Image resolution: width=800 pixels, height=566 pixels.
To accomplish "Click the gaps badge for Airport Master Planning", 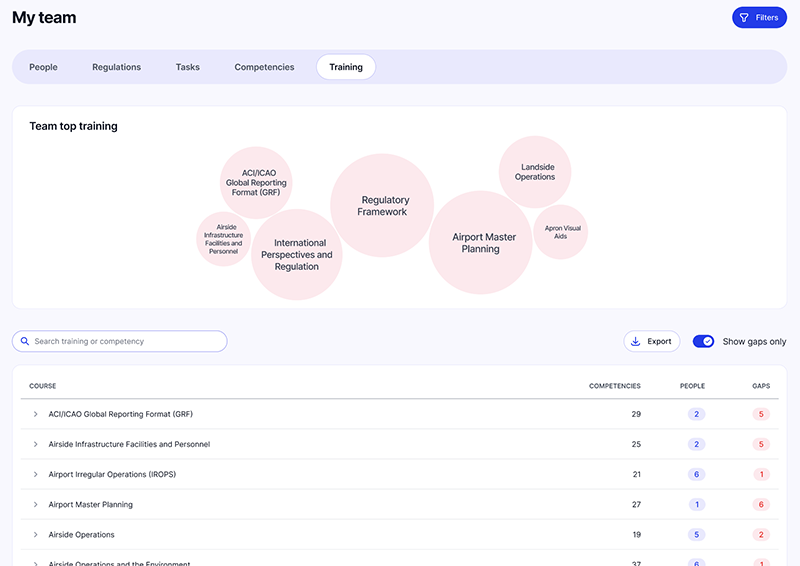I will tap(761, 505).
